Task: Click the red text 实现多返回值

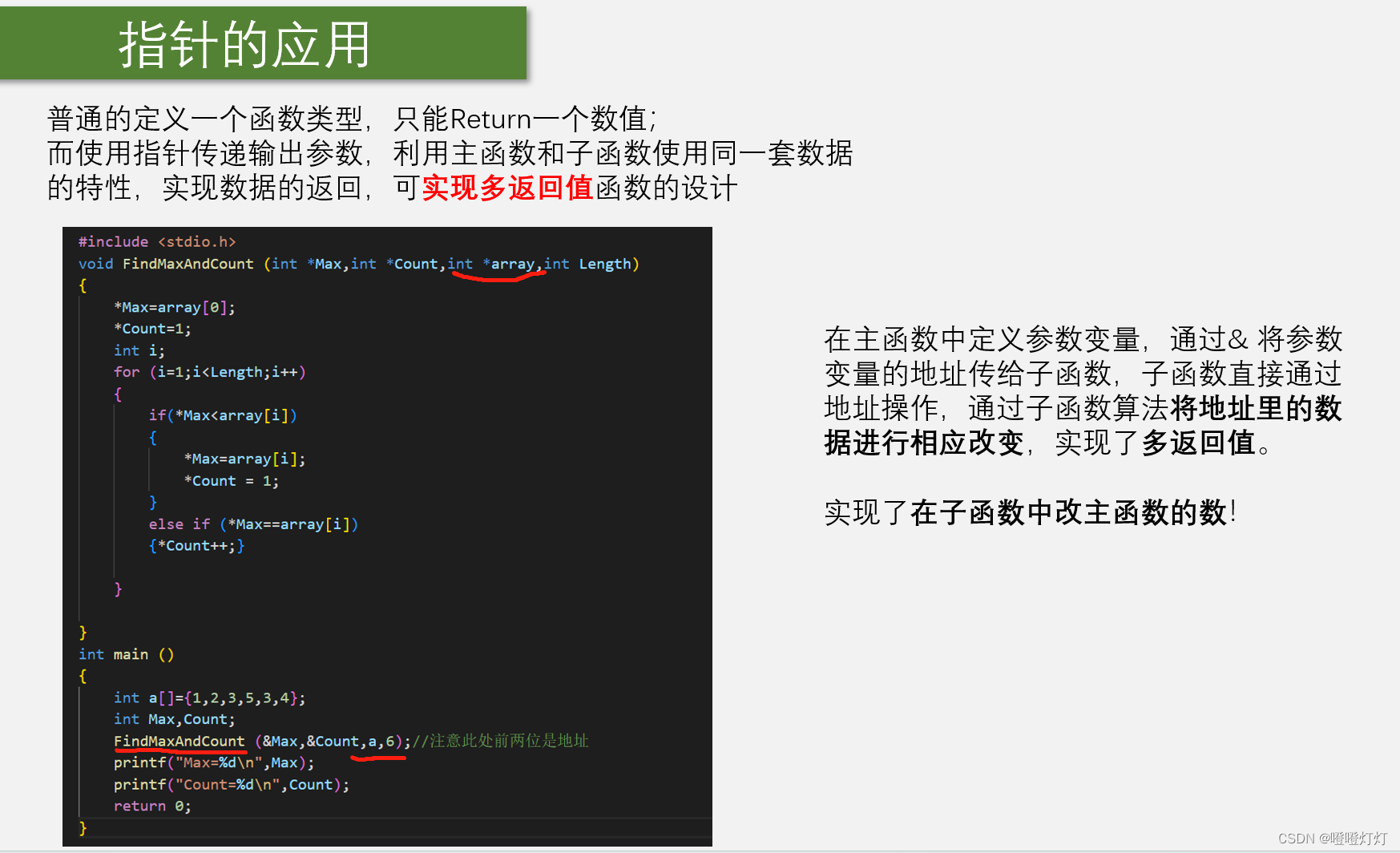Action: pos(507,188)
